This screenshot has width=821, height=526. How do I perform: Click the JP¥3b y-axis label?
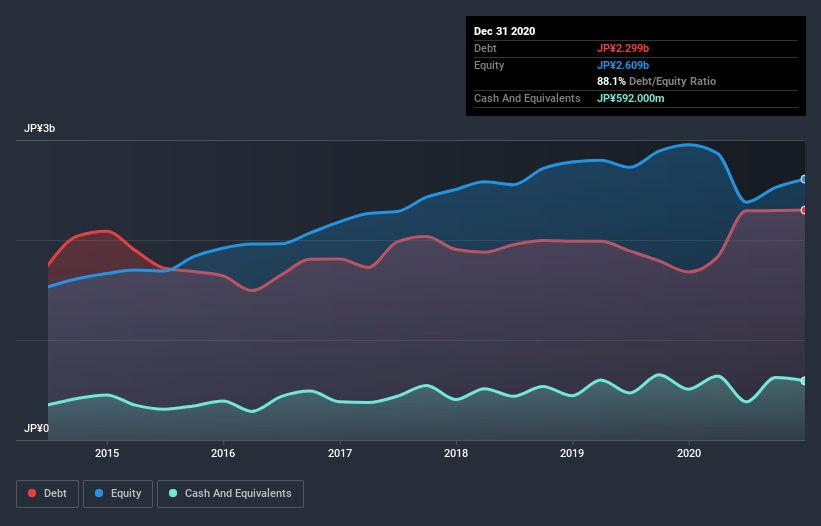click(x=39, y=128)
